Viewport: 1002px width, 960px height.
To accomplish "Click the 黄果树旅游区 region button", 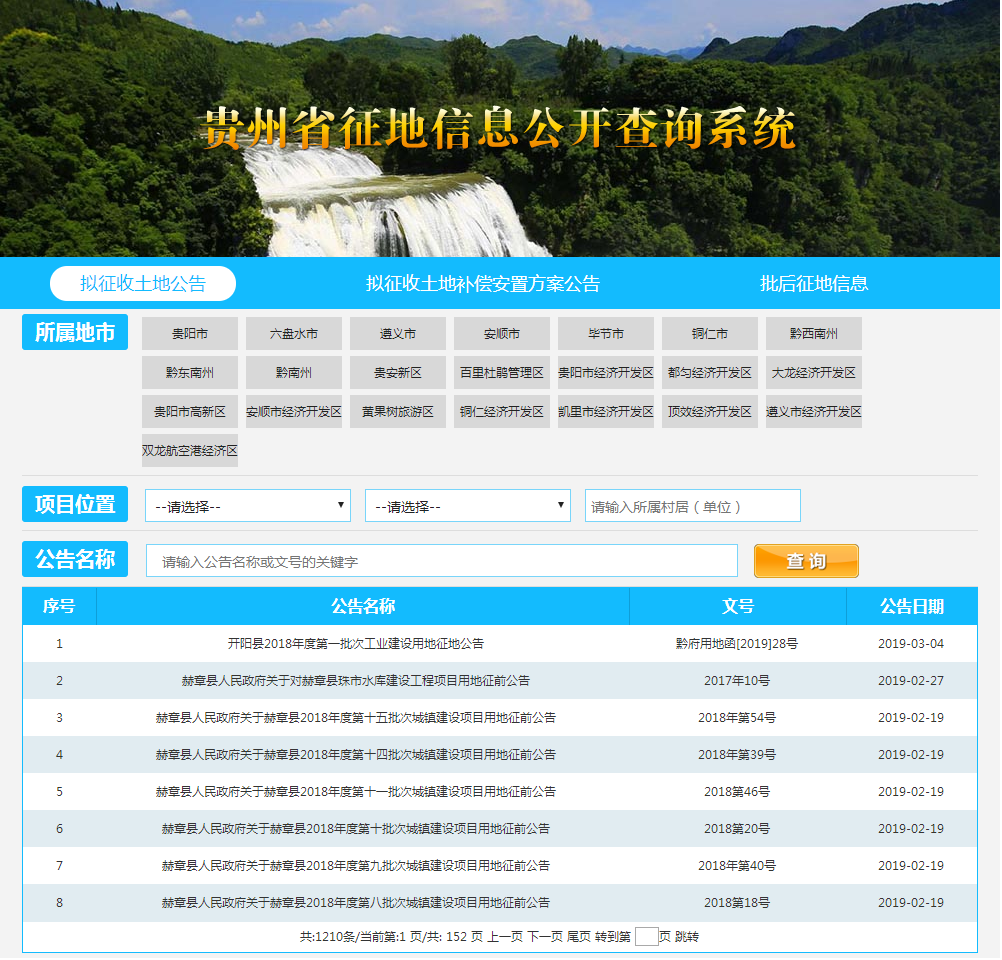I will click(398, 412).
